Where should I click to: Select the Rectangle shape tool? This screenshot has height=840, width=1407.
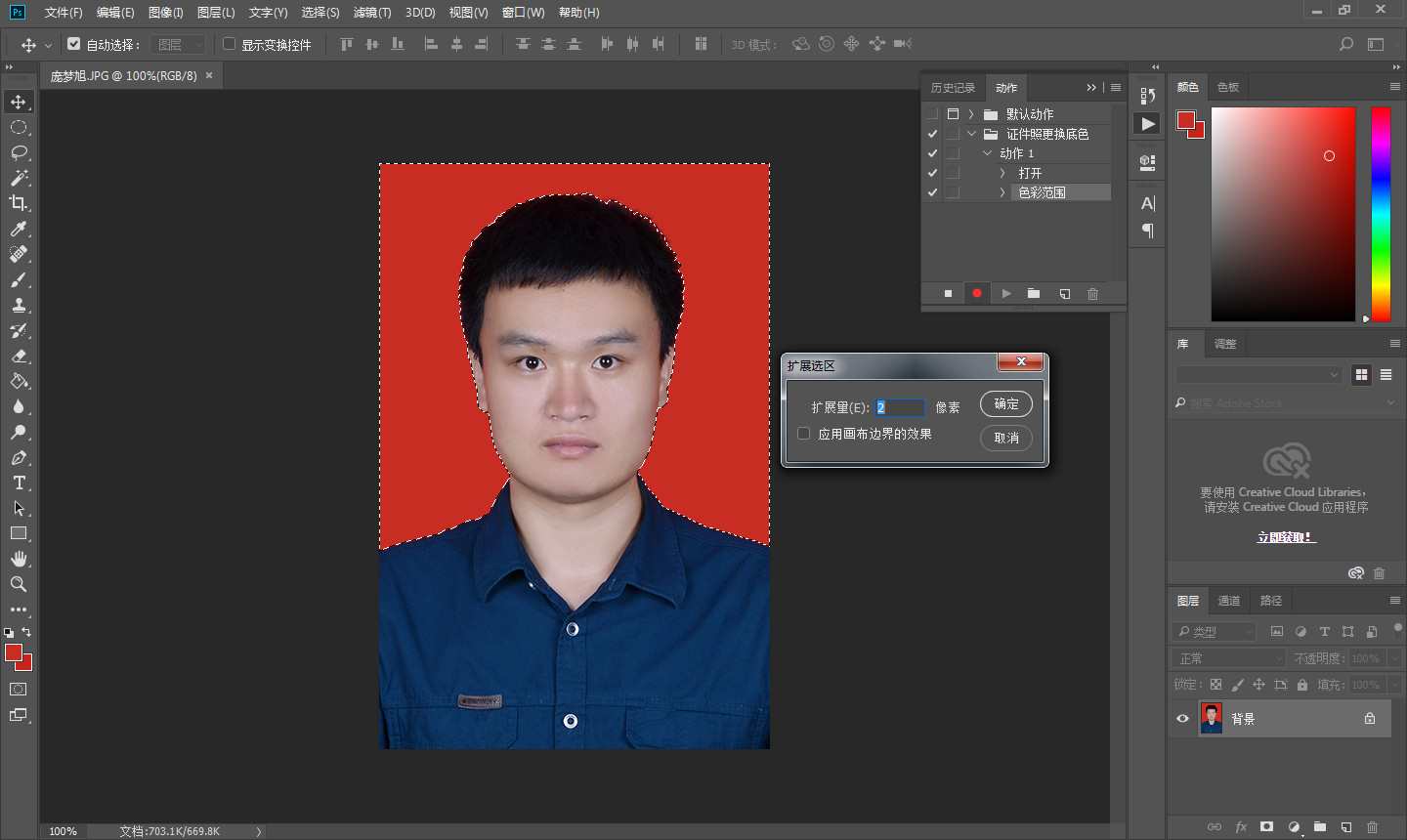click(x=19, y=533)
